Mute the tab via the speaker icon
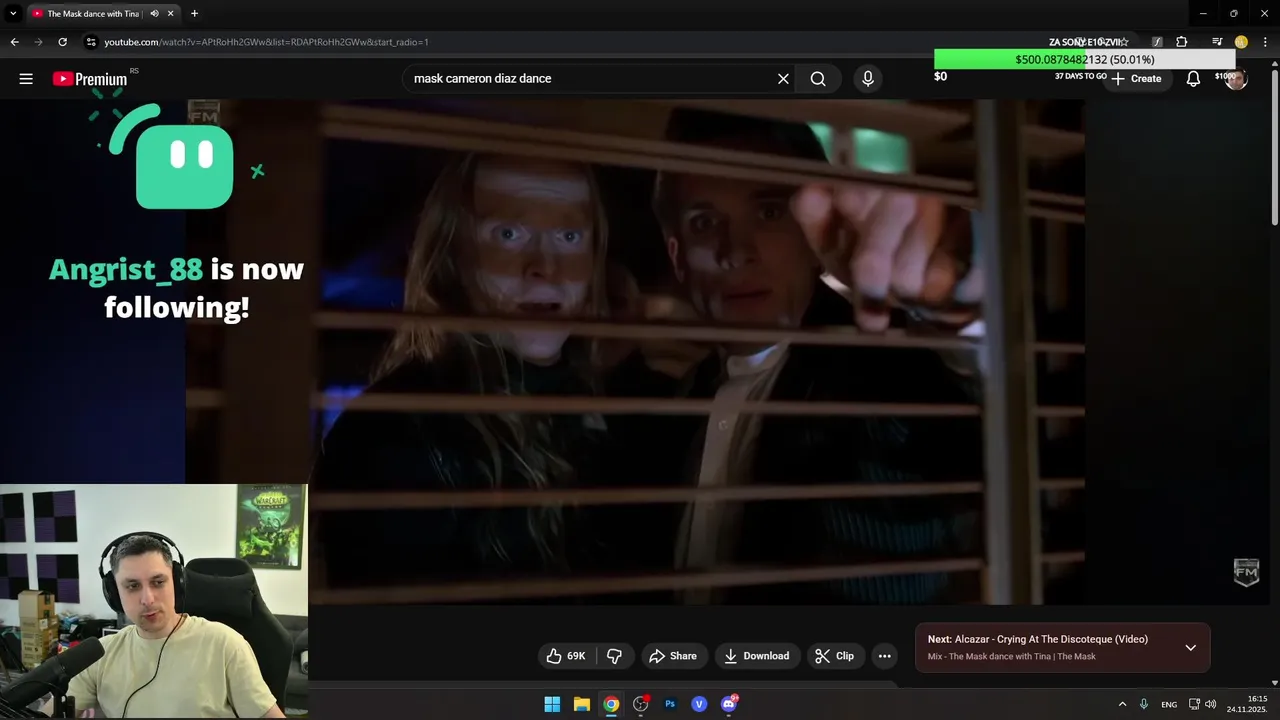 [x=154, y=14]
